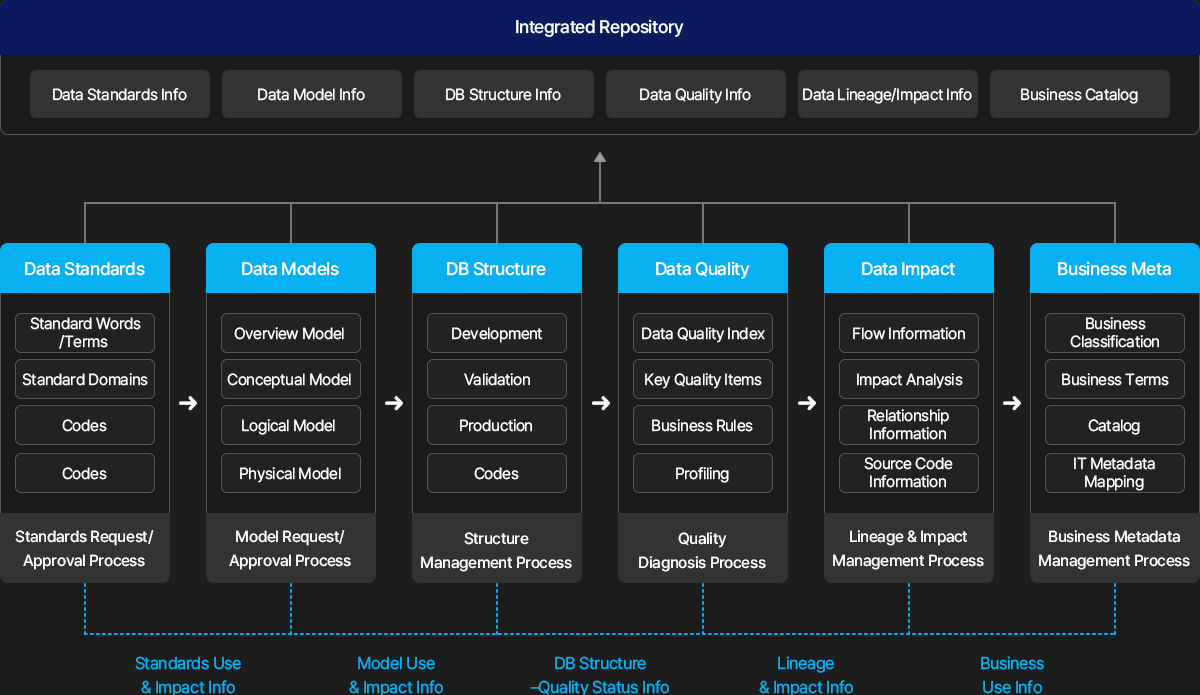Open the Business Catalog box
The height and width of the screenshot is (695, 1200).
point(1080,94)
